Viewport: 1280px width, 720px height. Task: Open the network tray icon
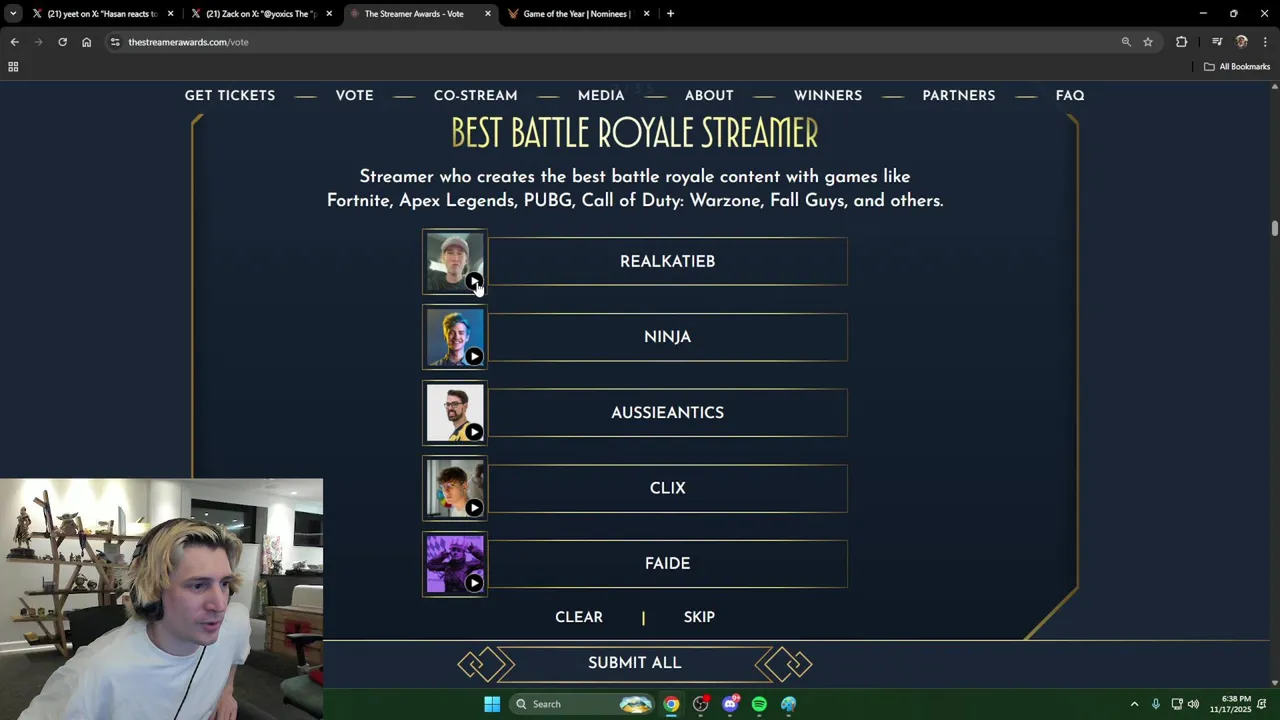click(1177, 704)
